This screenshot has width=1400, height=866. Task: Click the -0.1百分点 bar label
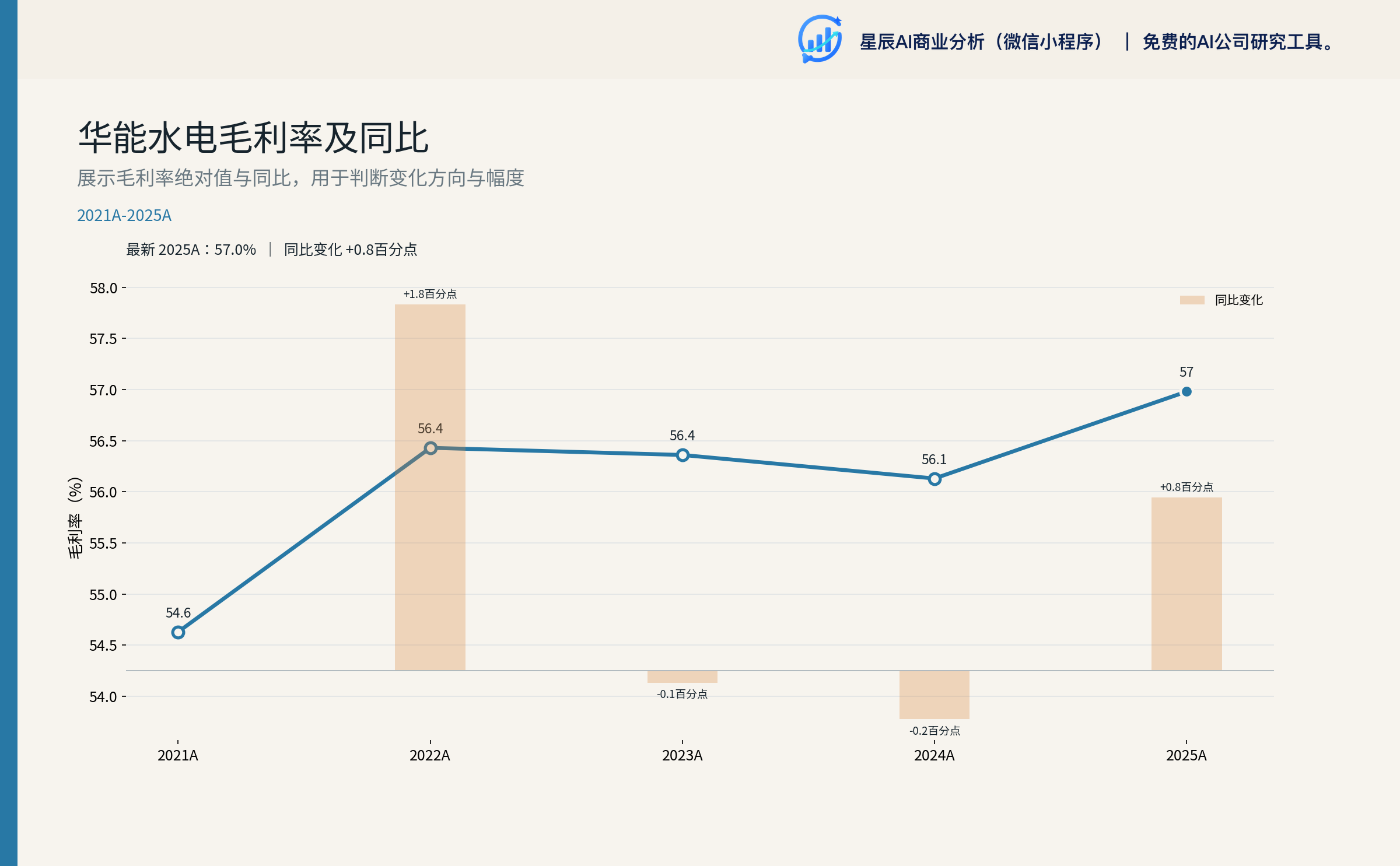point(682,694)
